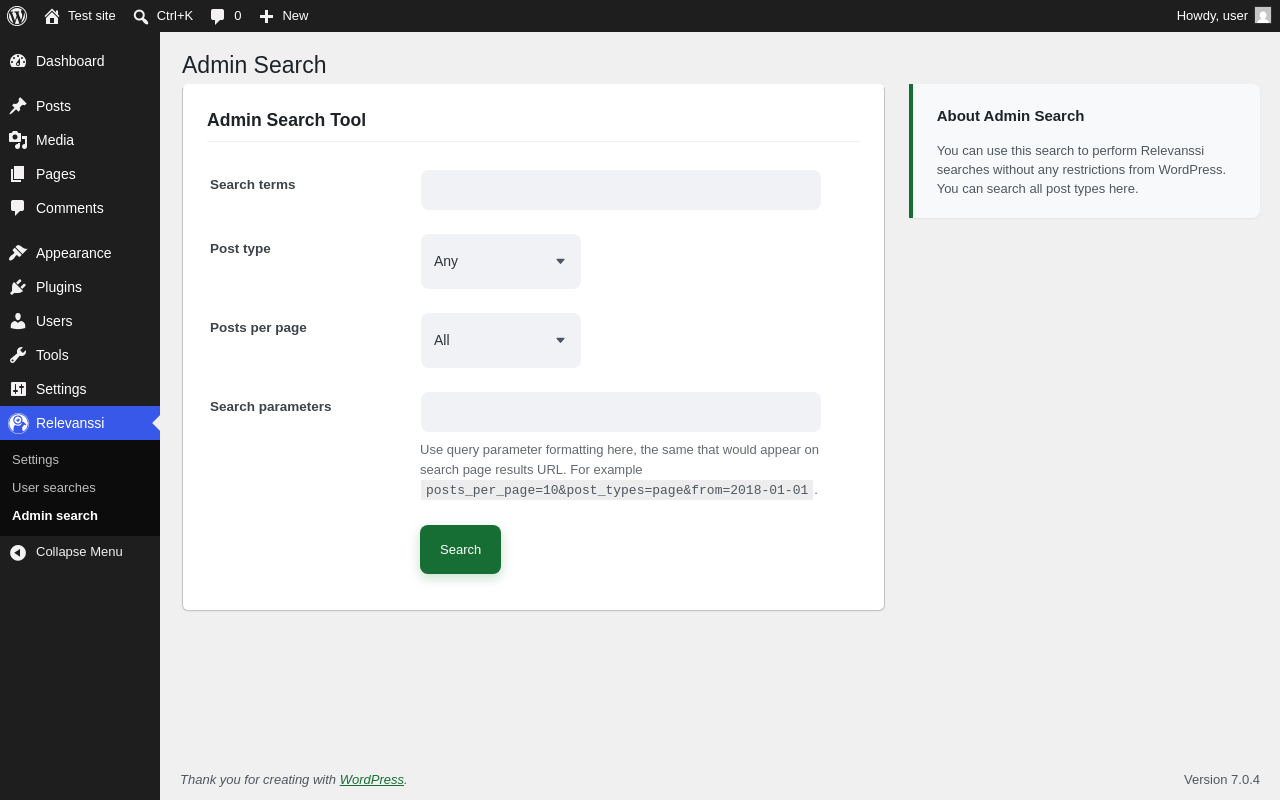Viewport: 1280px width, 800px height.
Task: Click the Media camera icon
Action: 18,140
